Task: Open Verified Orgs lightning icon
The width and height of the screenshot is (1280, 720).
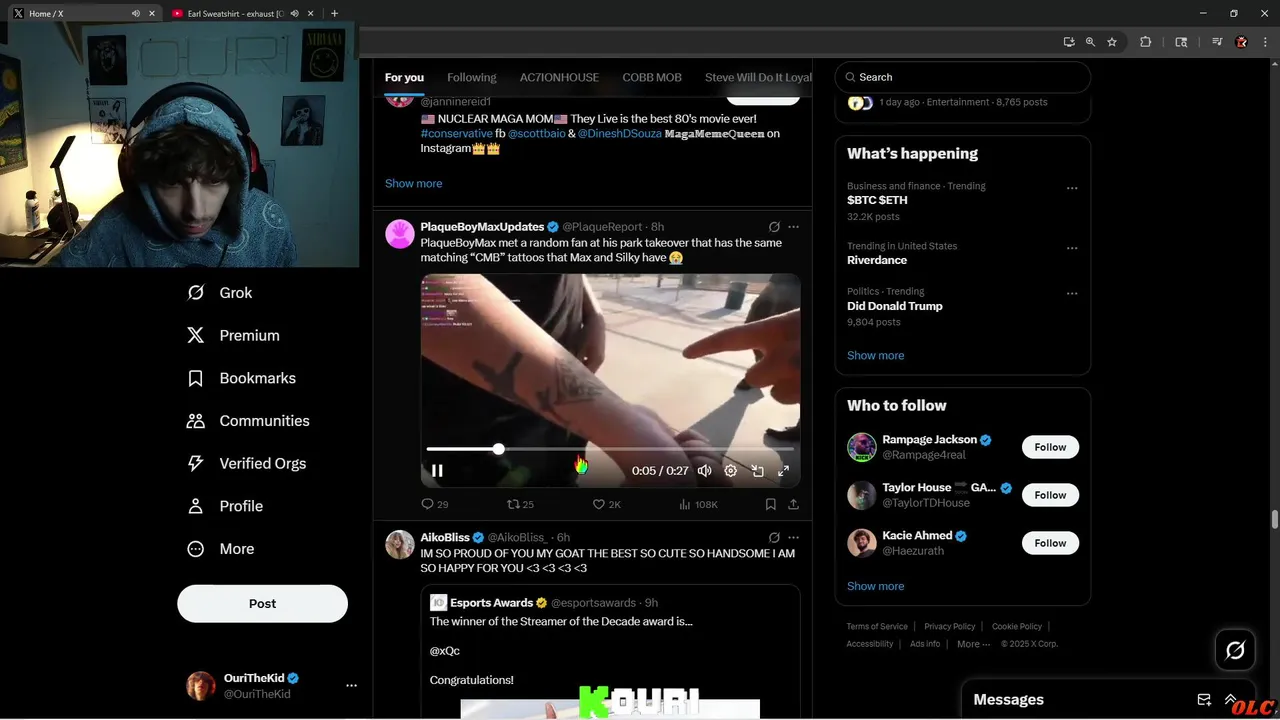Action: pos(196,464)
